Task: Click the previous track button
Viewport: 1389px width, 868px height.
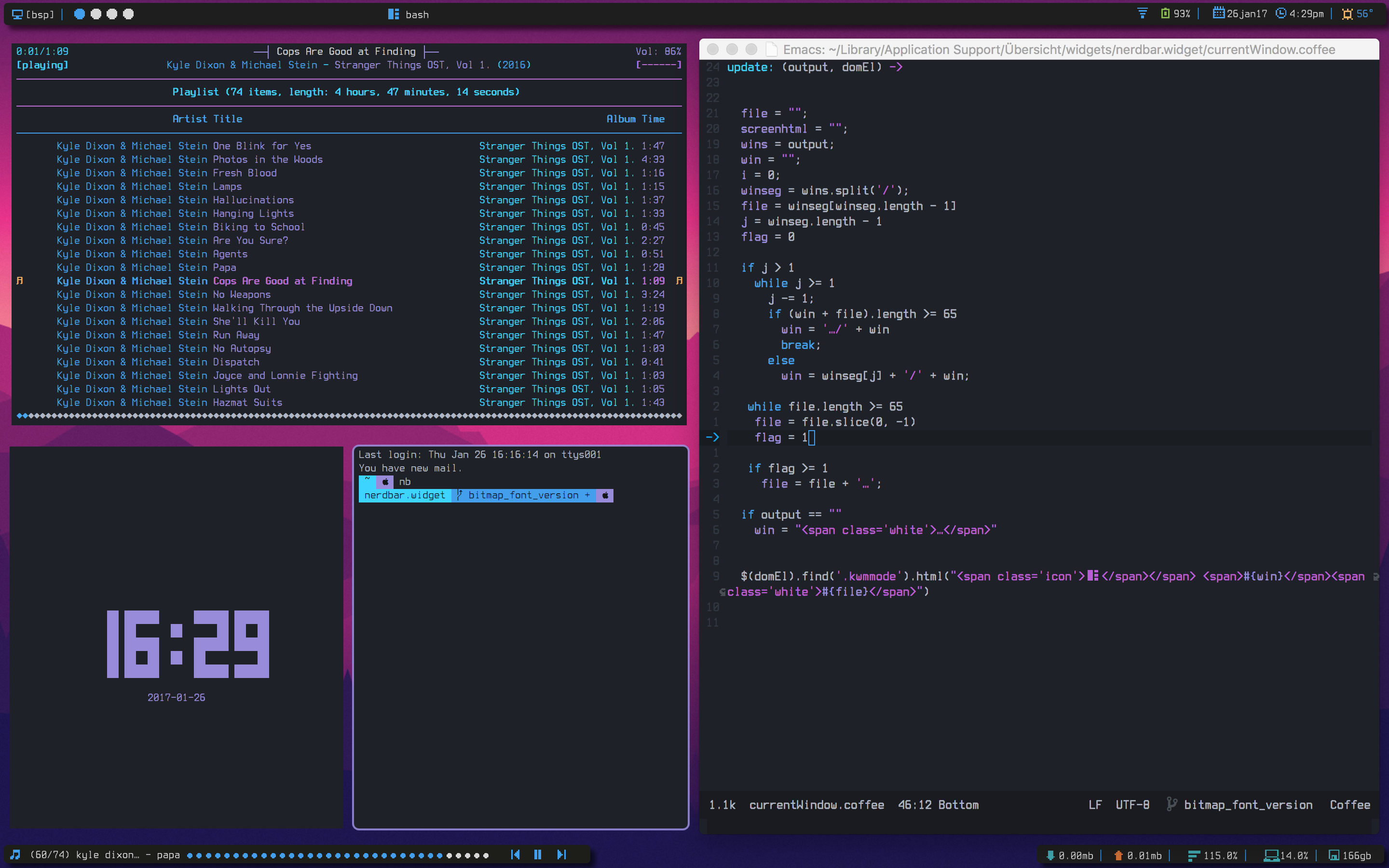Action: (x=515, y=855)
